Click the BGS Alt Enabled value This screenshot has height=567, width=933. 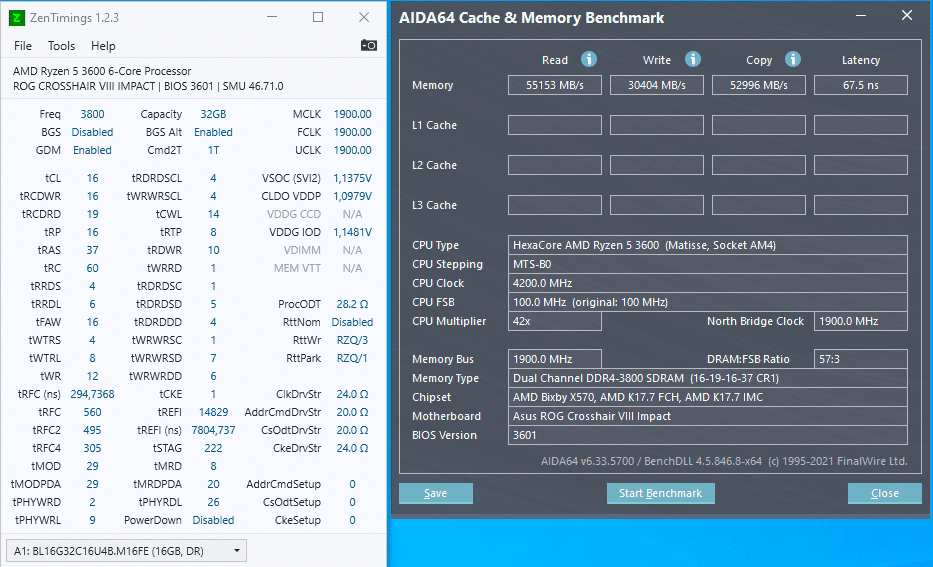click(213, 132)
